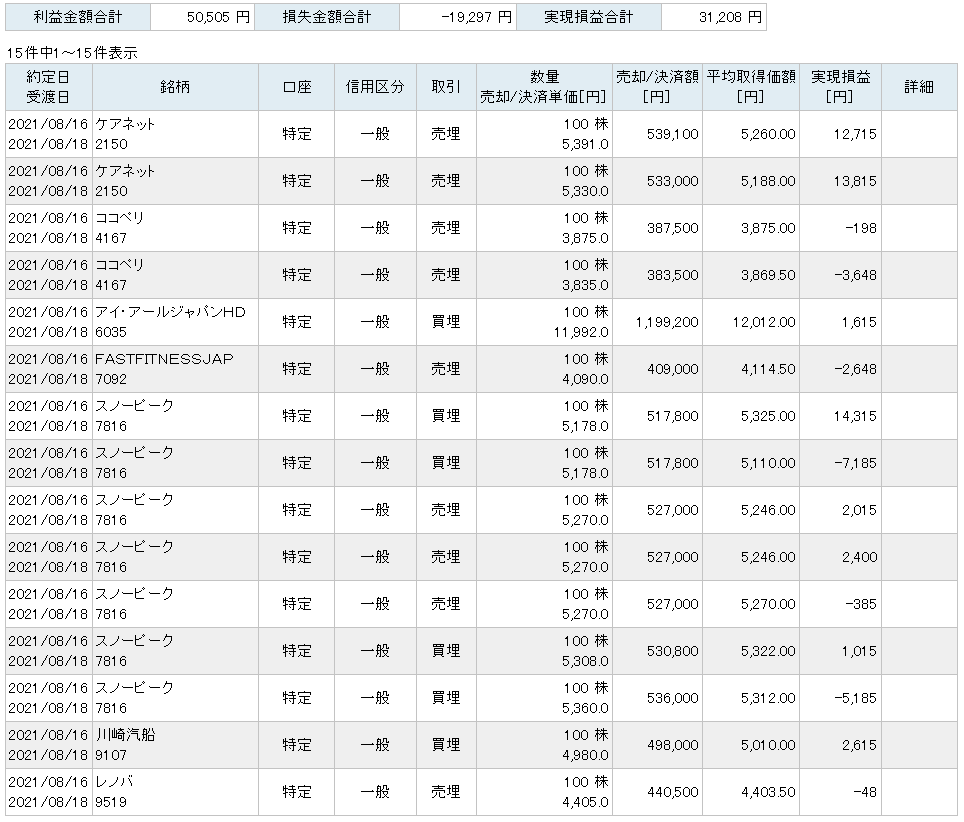Click the 口座 column header
Image resolution: width=964 pixels, height=822 pixels.
pyautogui.click(x=297, y=87)
